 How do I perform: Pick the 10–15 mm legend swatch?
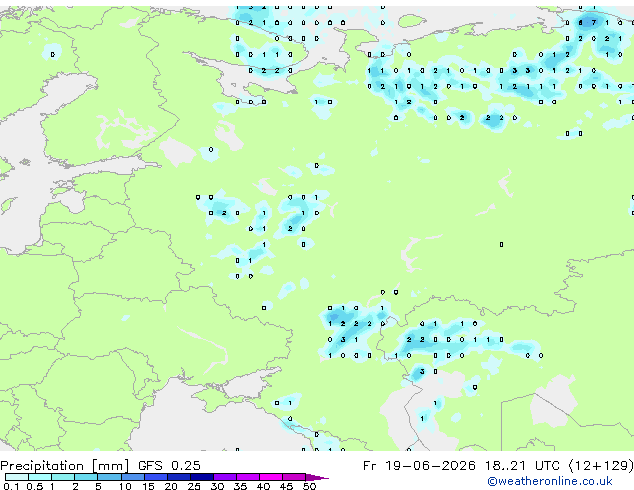click(132, 477)
